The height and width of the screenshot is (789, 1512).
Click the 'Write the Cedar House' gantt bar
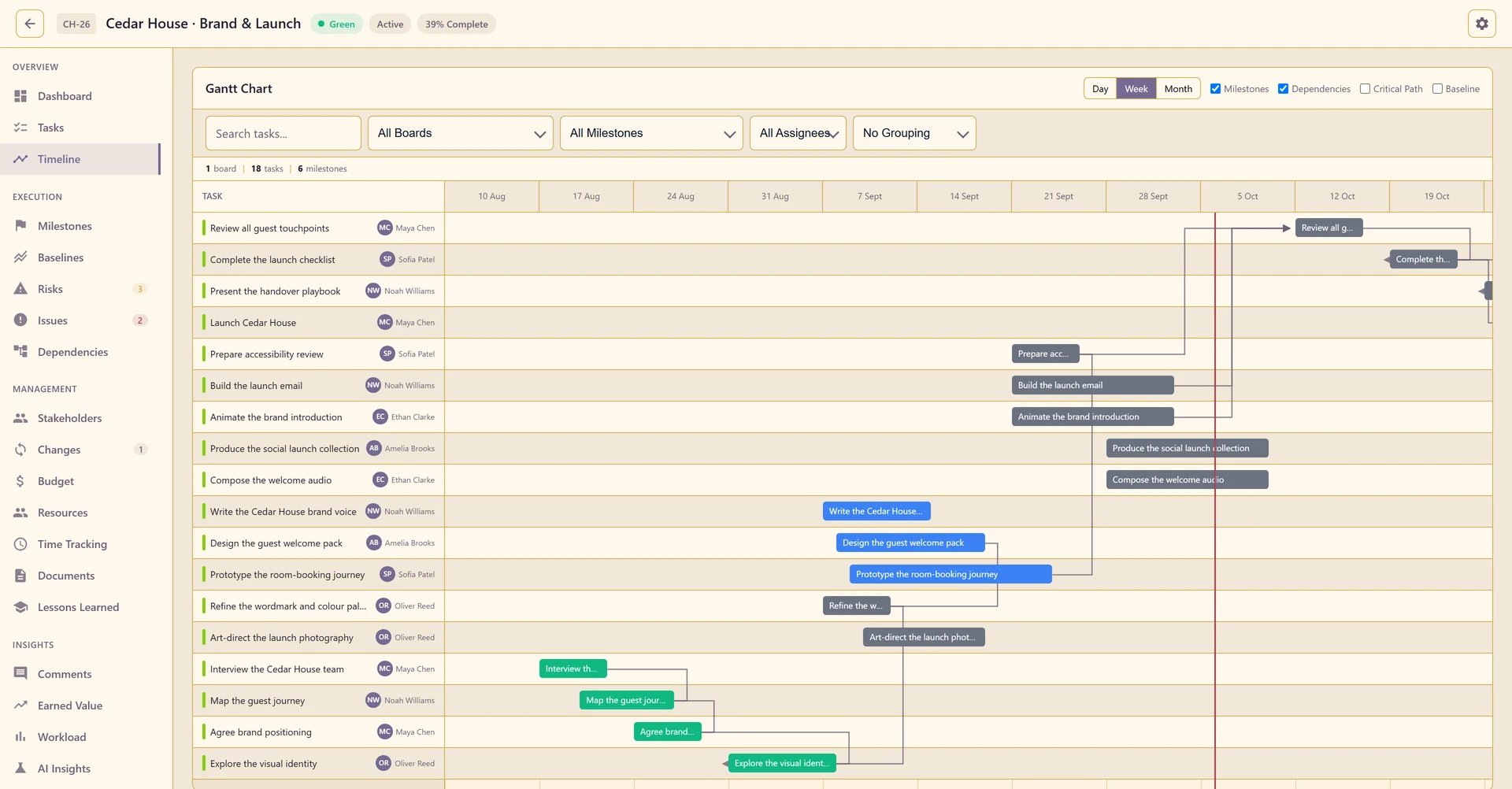[876, 511]
